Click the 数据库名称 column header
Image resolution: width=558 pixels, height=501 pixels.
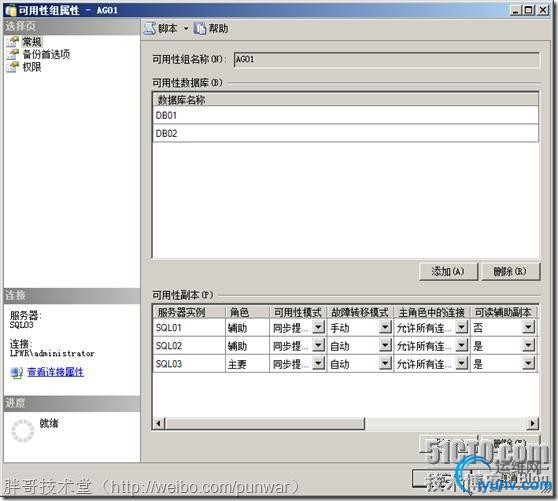(345, 100)
